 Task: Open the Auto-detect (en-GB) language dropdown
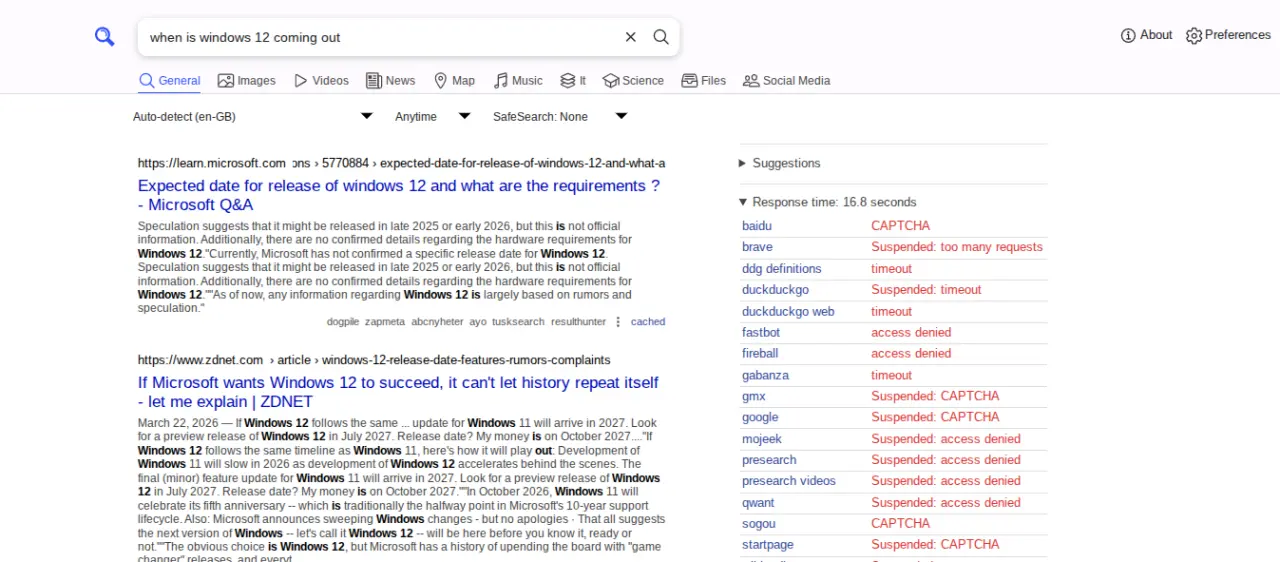tap(253, 117)
